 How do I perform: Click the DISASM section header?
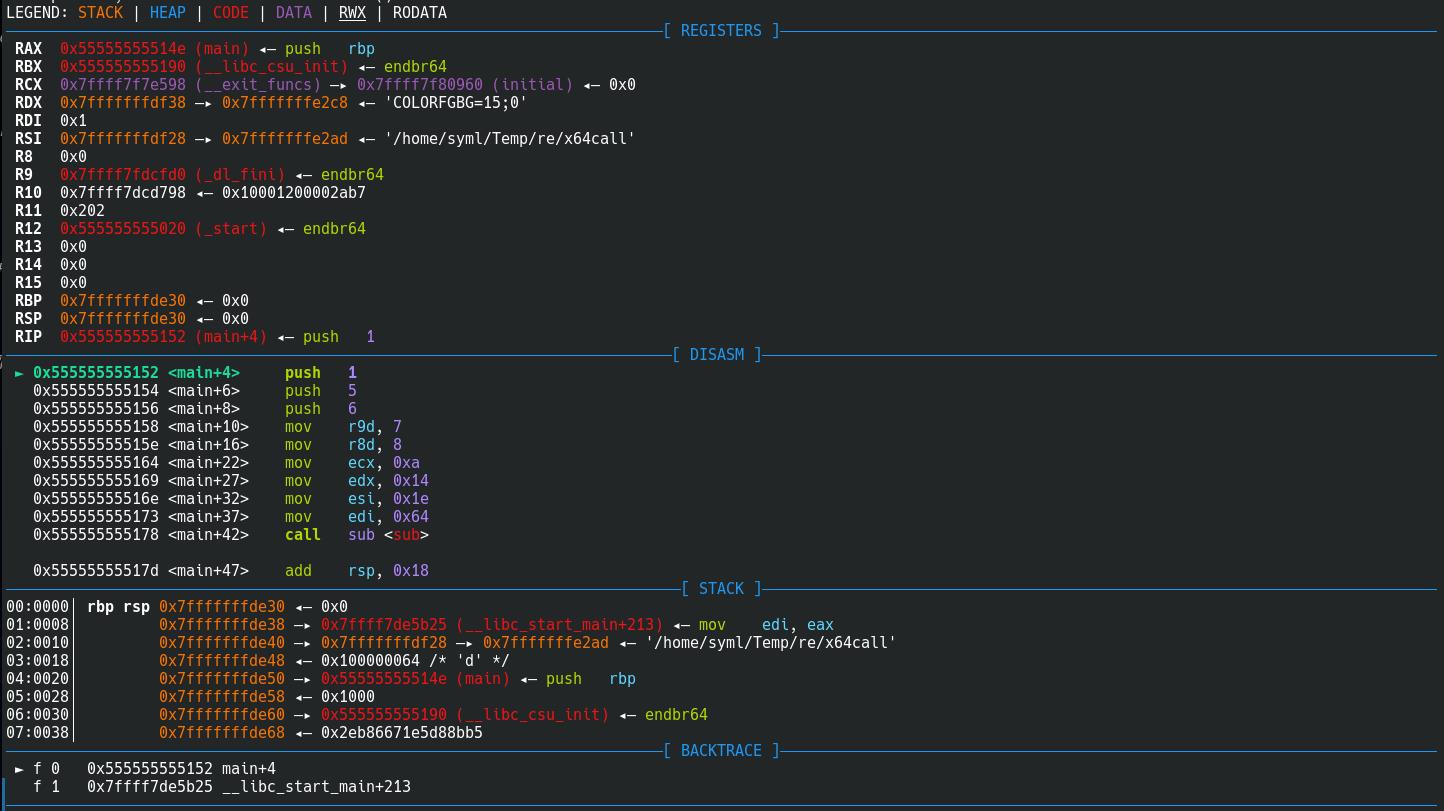[x=716, y=355]
